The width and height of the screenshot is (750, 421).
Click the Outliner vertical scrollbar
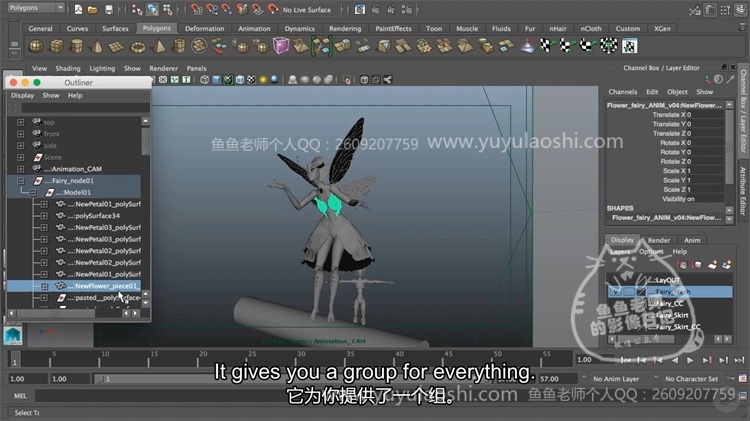[x=145, y=141]
